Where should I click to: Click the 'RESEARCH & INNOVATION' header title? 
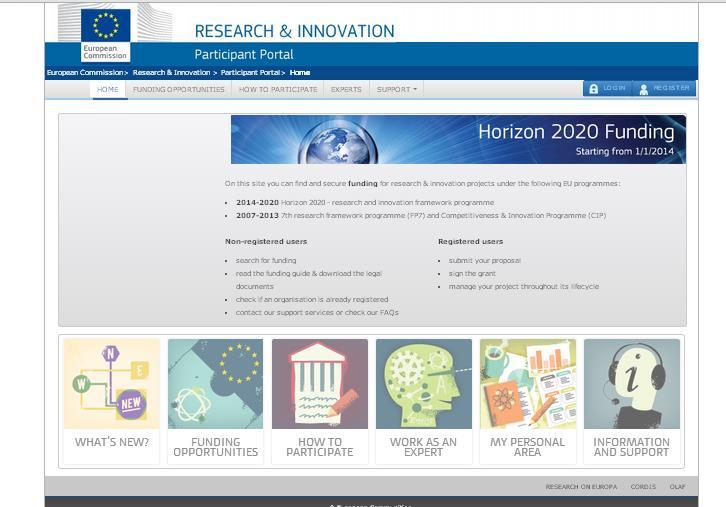[294, 31]
